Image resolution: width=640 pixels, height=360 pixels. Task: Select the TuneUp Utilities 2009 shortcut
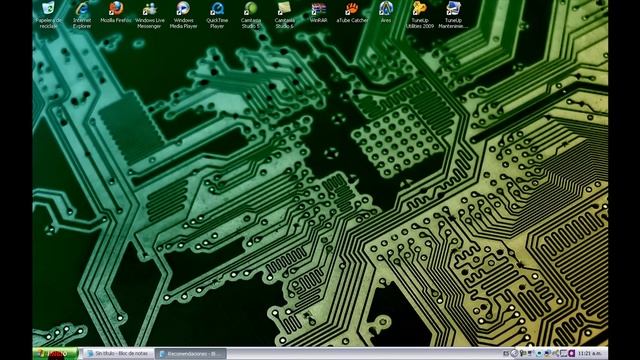420,15
